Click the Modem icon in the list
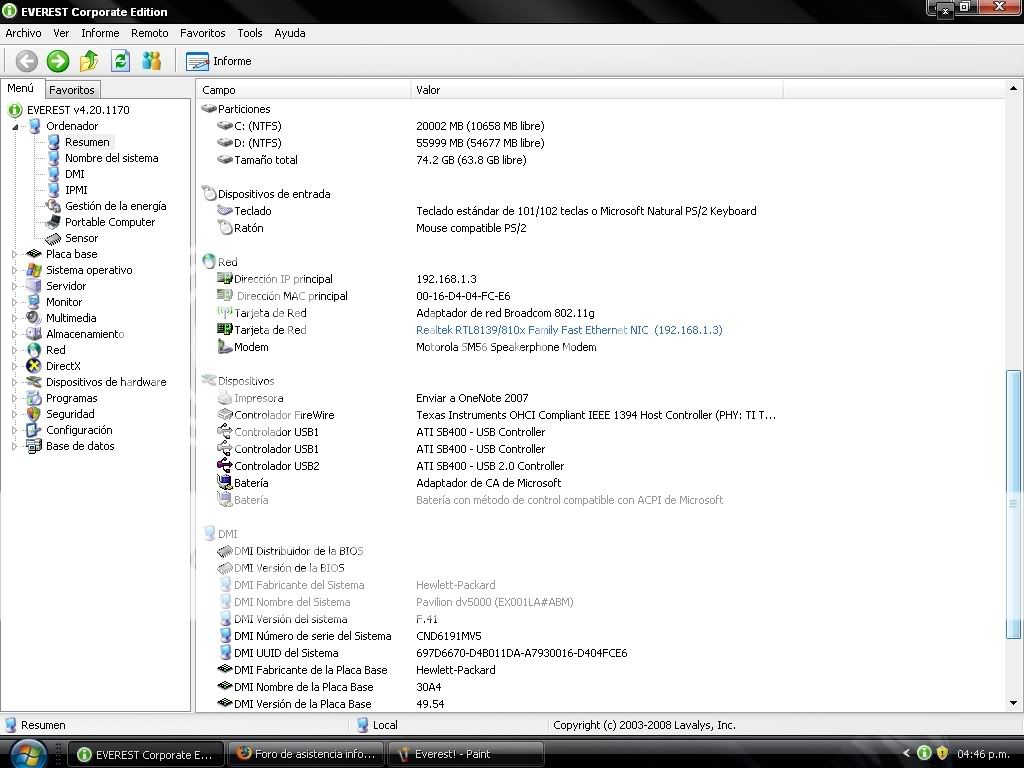The width and height of the screenshot is (1024, 768). tap(225, 347)
